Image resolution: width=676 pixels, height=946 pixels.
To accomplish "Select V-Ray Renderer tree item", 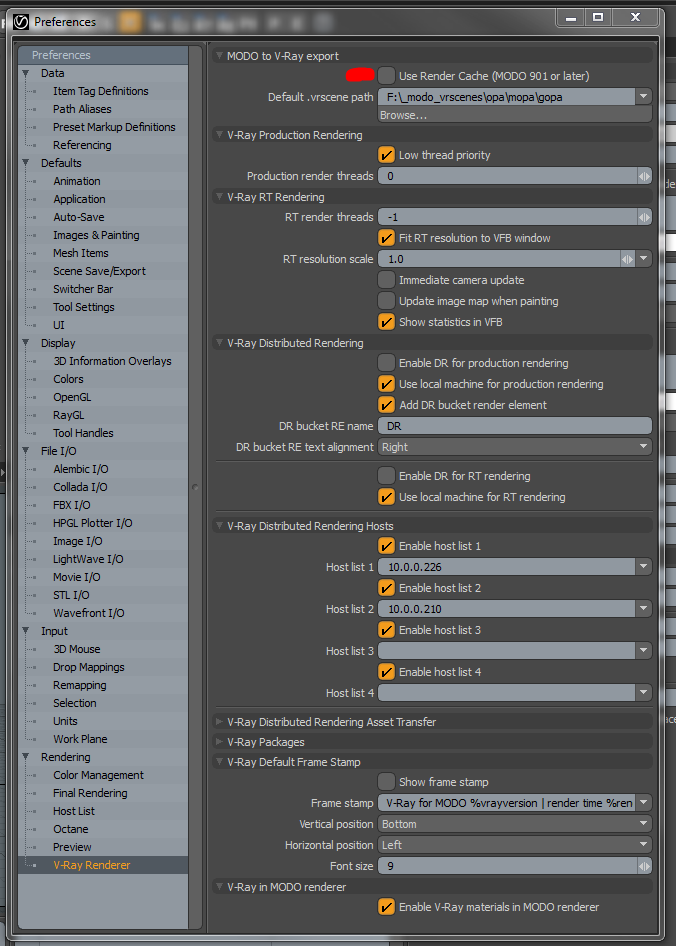I will (x=92, y=865).
